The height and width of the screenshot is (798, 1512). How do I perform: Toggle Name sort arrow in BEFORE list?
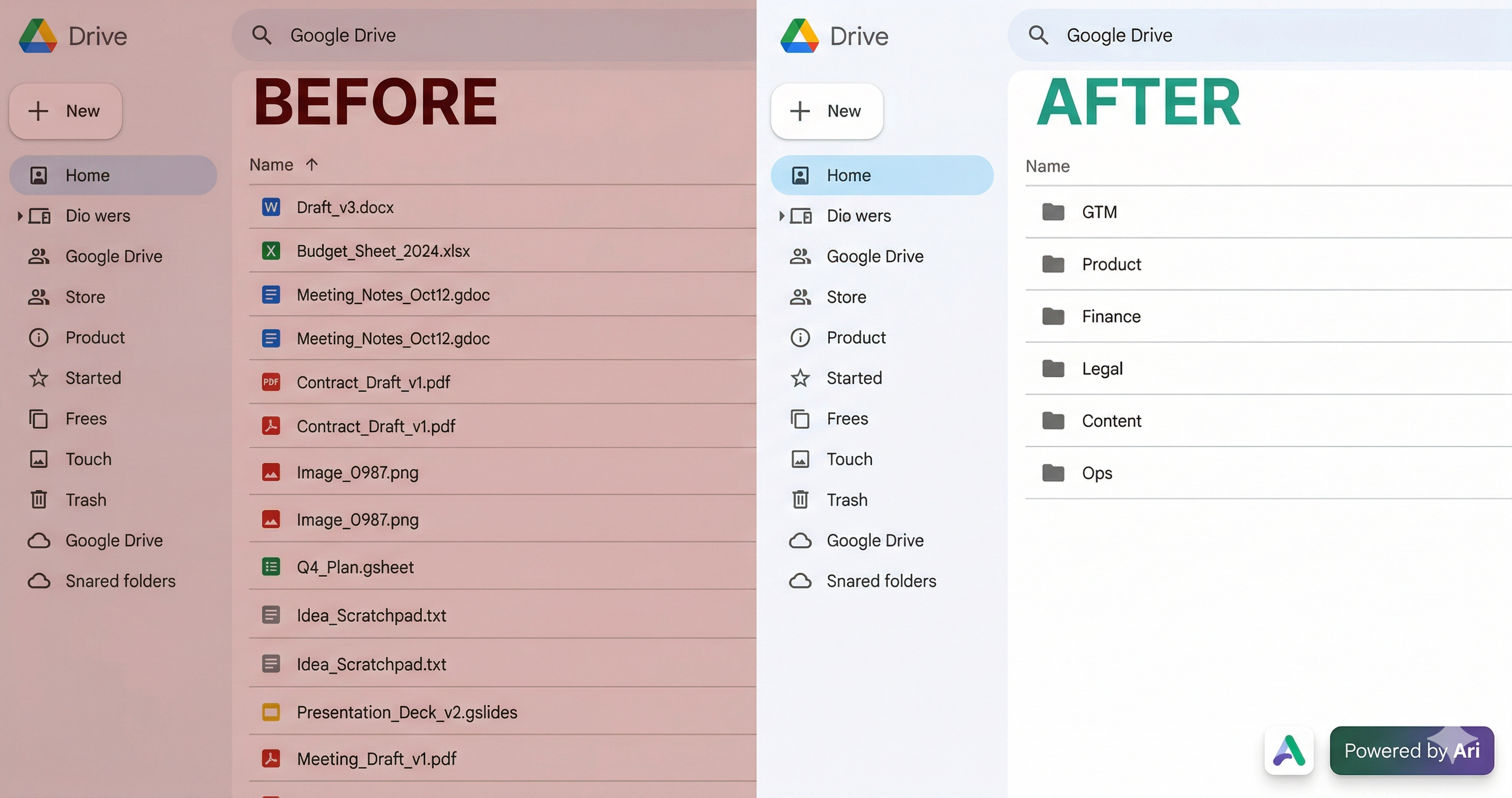pyautogui.click(x=312, y=165)
